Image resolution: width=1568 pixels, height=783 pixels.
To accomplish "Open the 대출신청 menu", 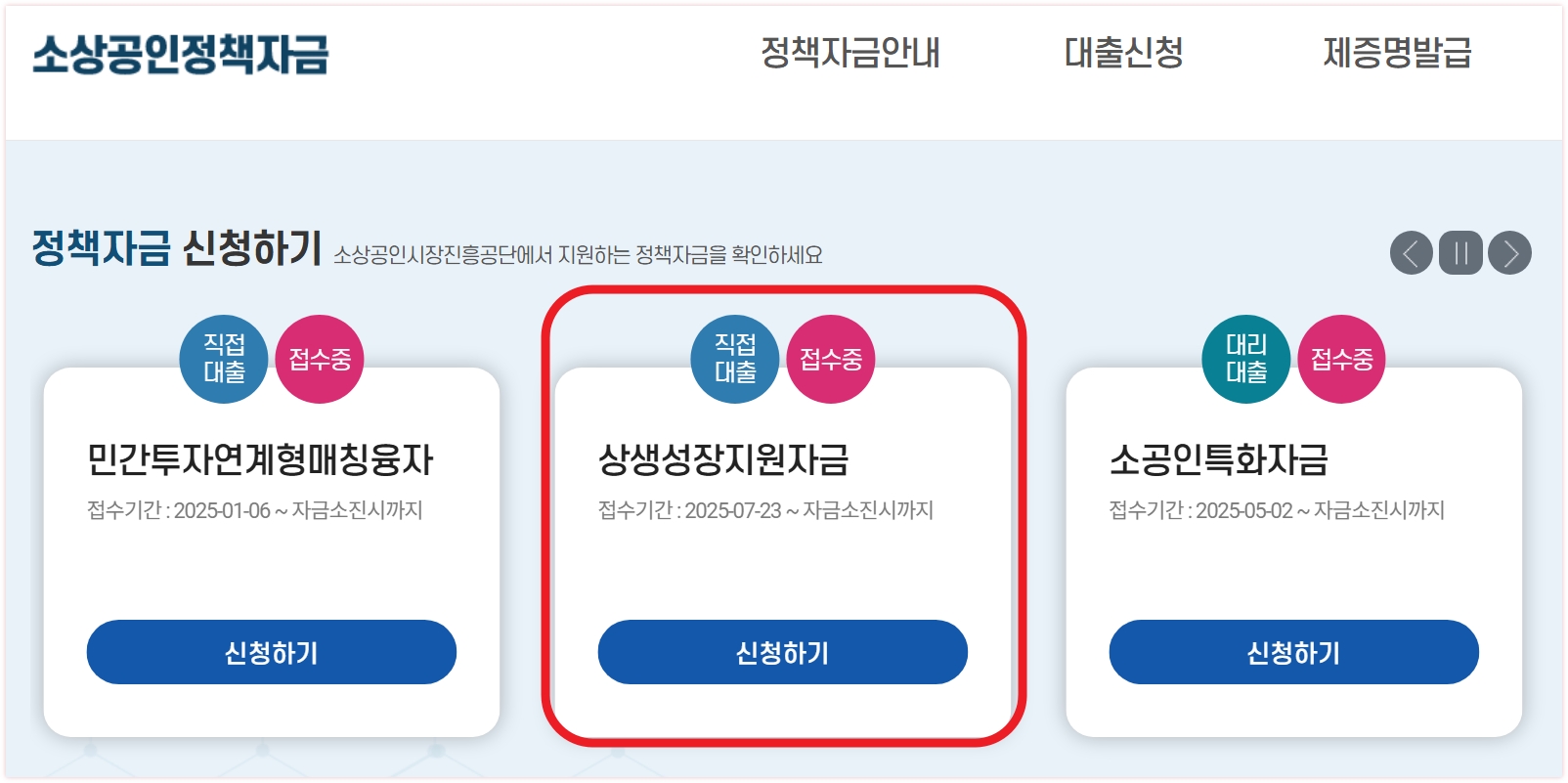I will pyautogui.click(x=1124, y=56).
